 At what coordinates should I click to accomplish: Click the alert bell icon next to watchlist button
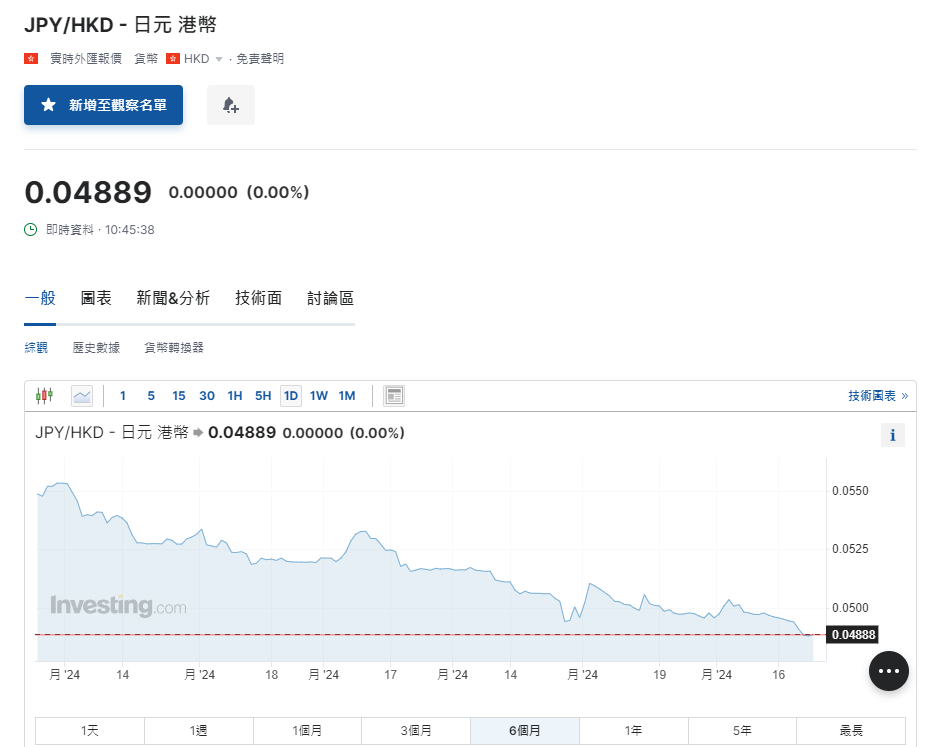(231, 105)
